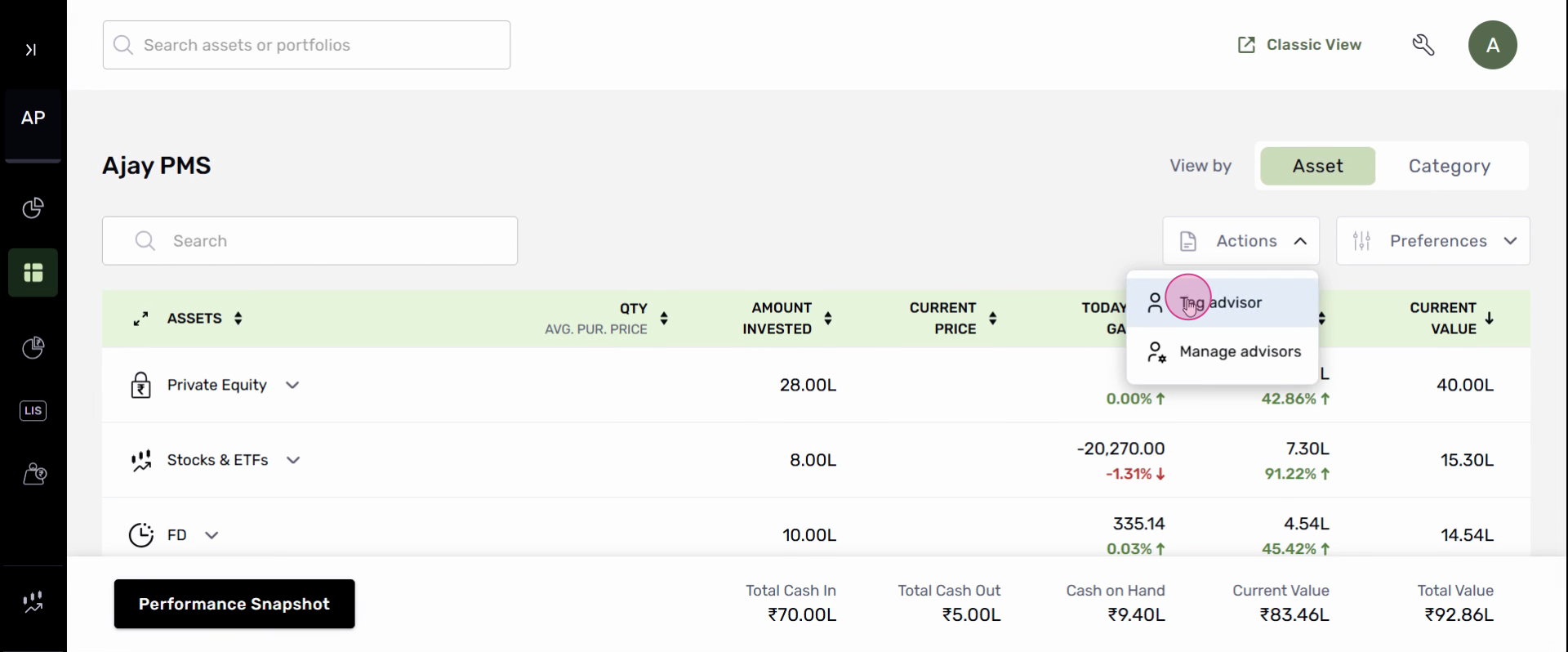Viewport: 1568px width, 652px height.
Task: Switch view to Category
Action: pos(1449,166)
